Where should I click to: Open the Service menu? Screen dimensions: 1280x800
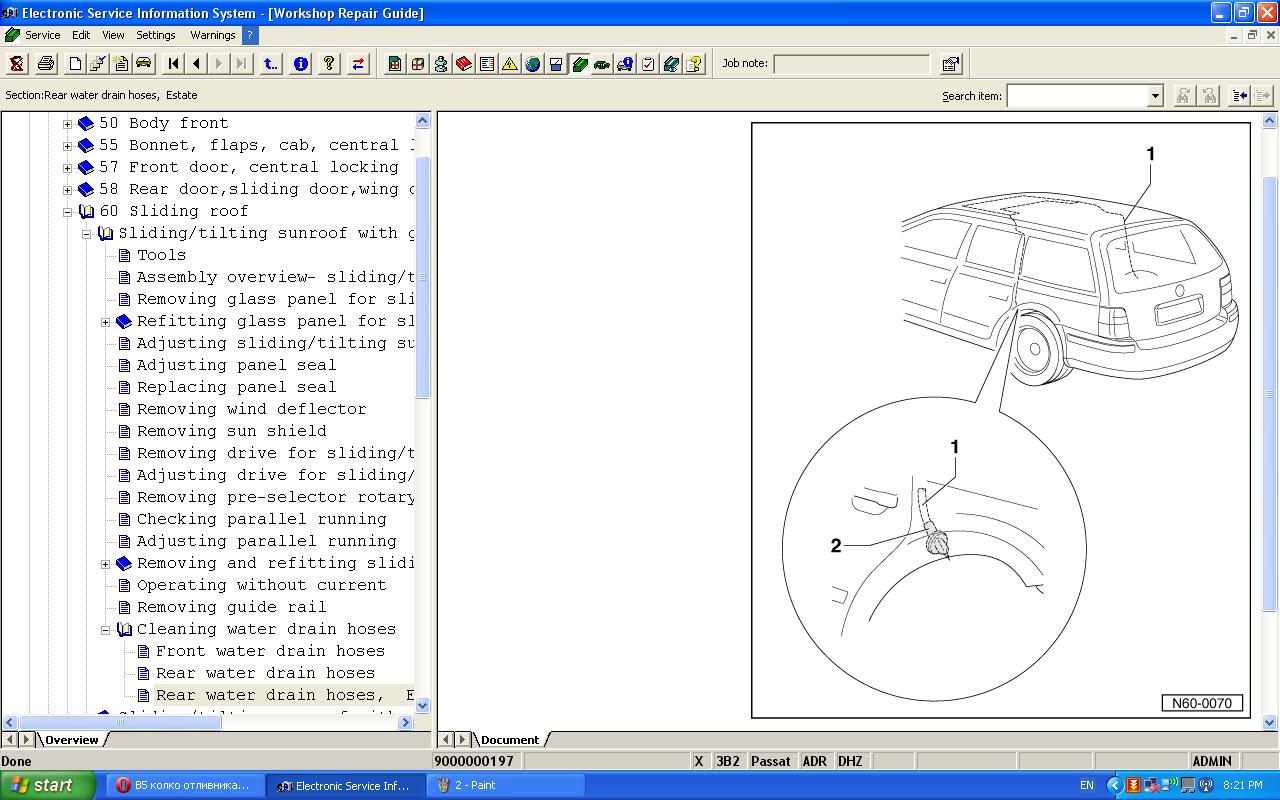[42, 35]
